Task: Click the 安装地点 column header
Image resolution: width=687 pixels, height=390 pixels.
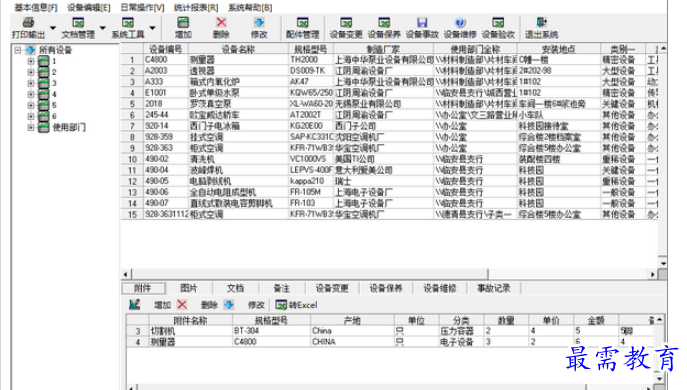Action: pos(559,49)
